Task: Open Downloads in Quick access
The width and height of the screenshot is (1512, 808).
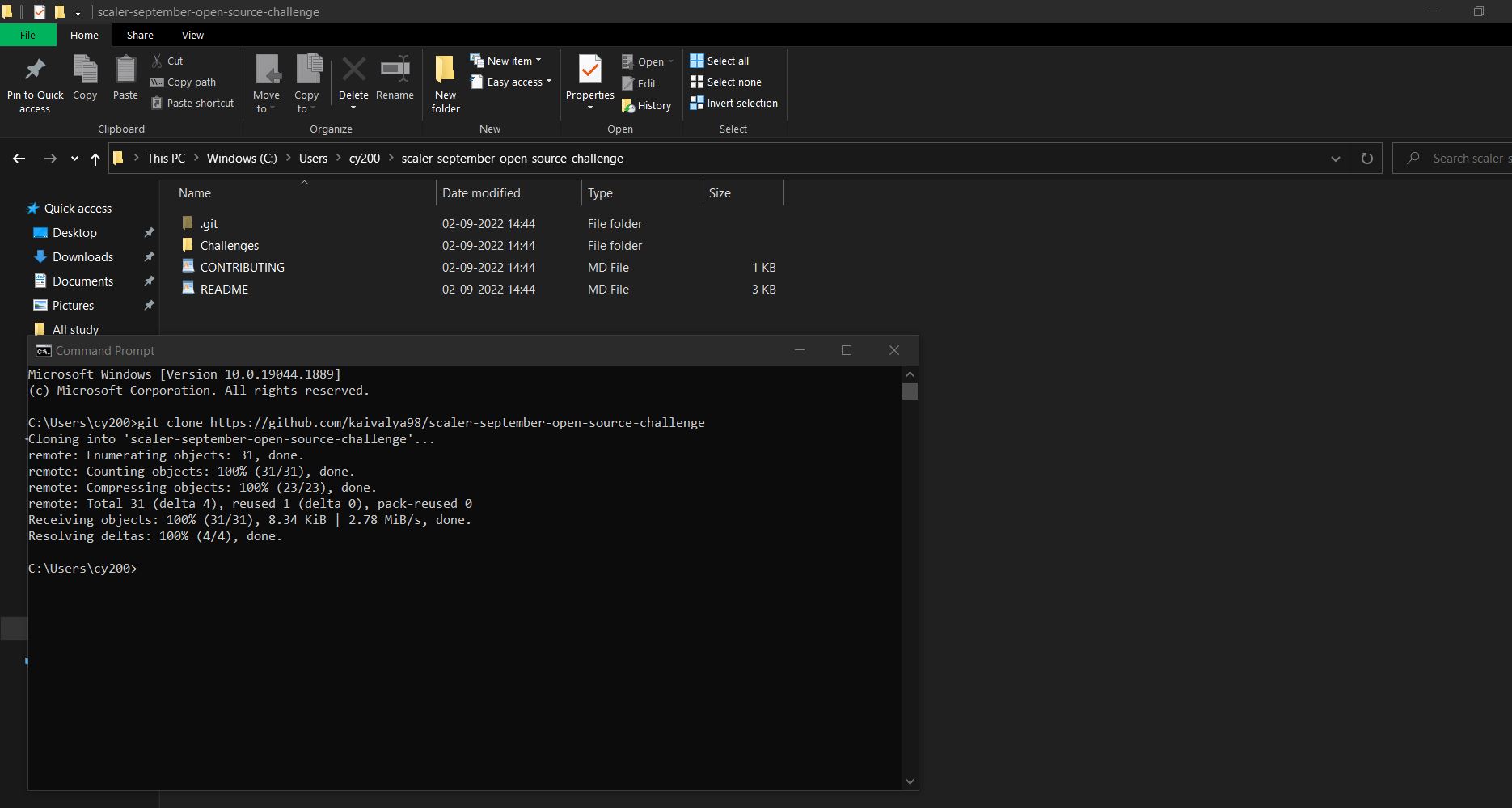Action: click(82, 257)
